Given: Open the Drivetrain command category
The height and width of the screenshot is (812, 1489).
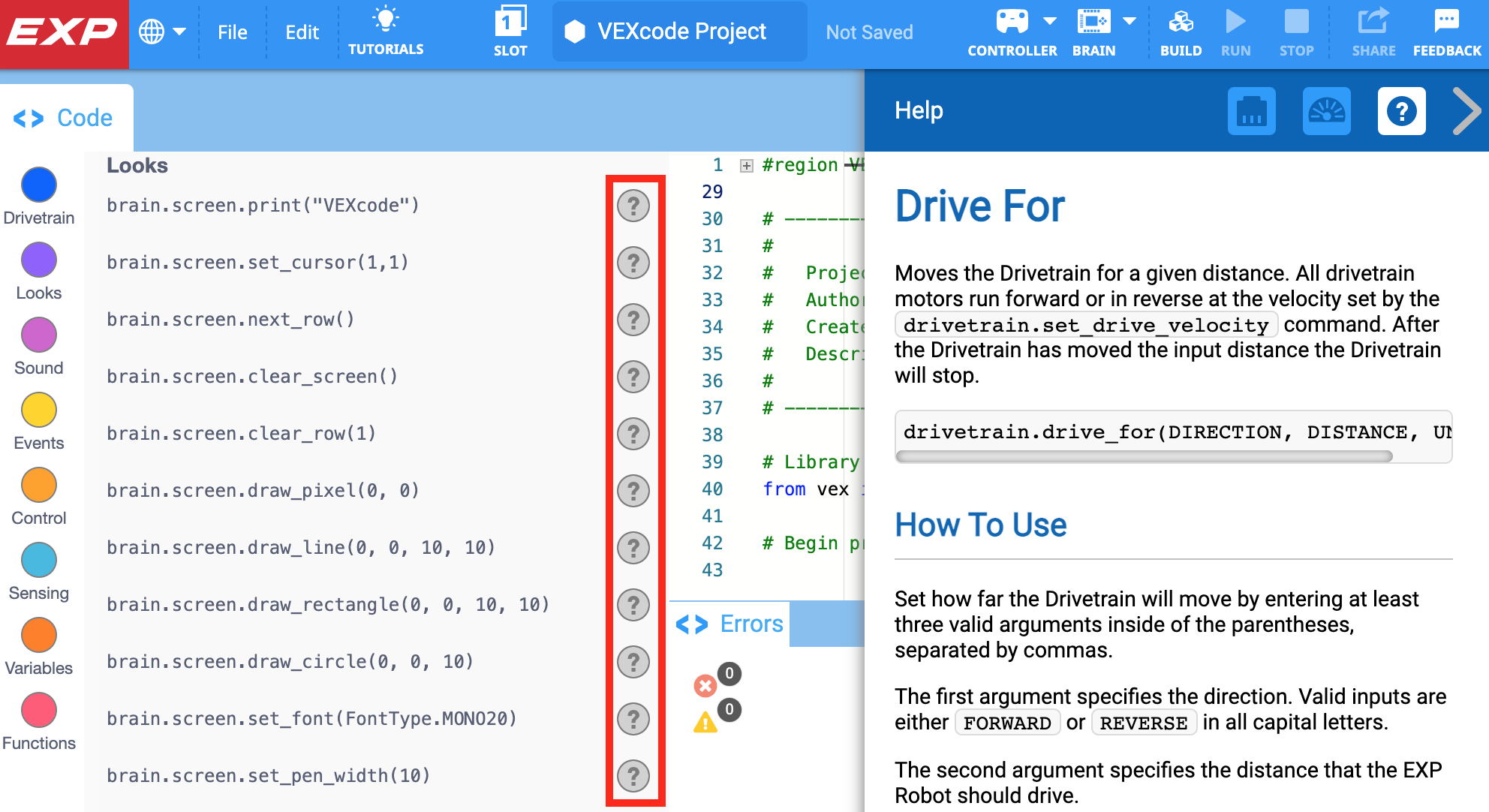Looking at the screenshot, I should 39,185.
